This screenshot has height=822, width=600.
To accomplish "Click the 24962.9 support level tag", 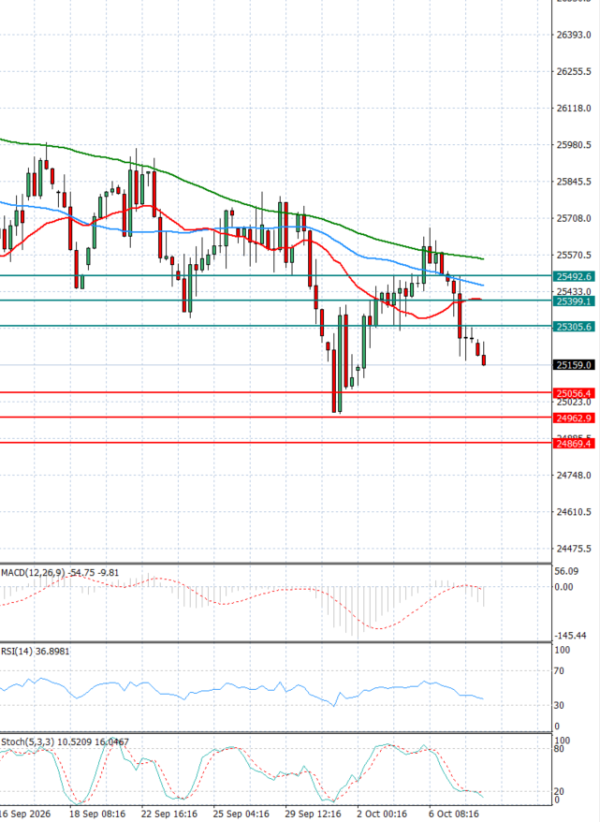I will pos(574,418).
